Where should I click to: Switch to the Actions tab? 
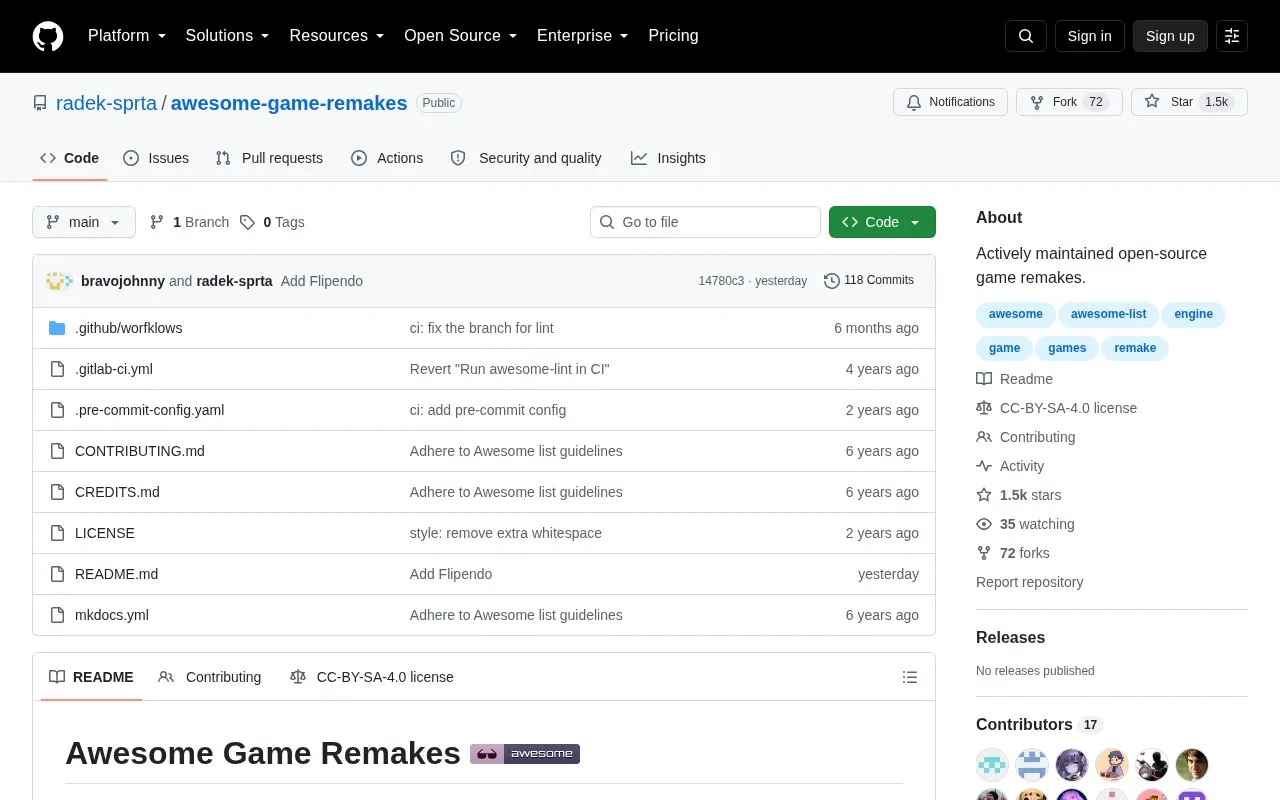(x=387, y=158)
